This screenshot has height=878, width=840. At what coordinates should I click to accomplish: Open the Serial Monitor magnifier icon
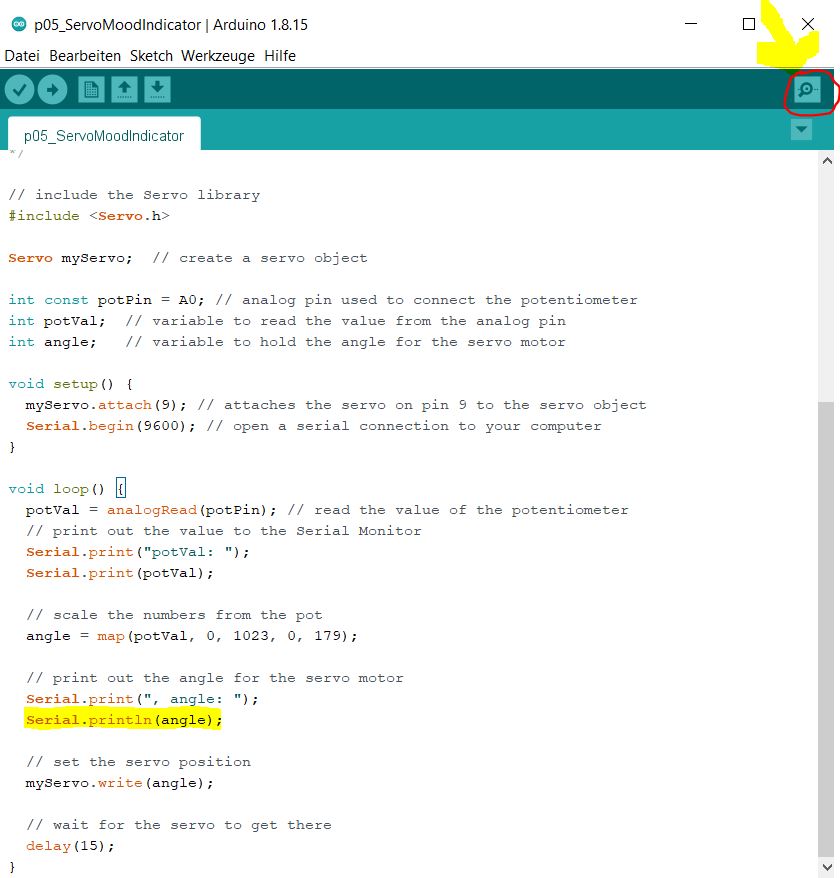tap(806, 91)
